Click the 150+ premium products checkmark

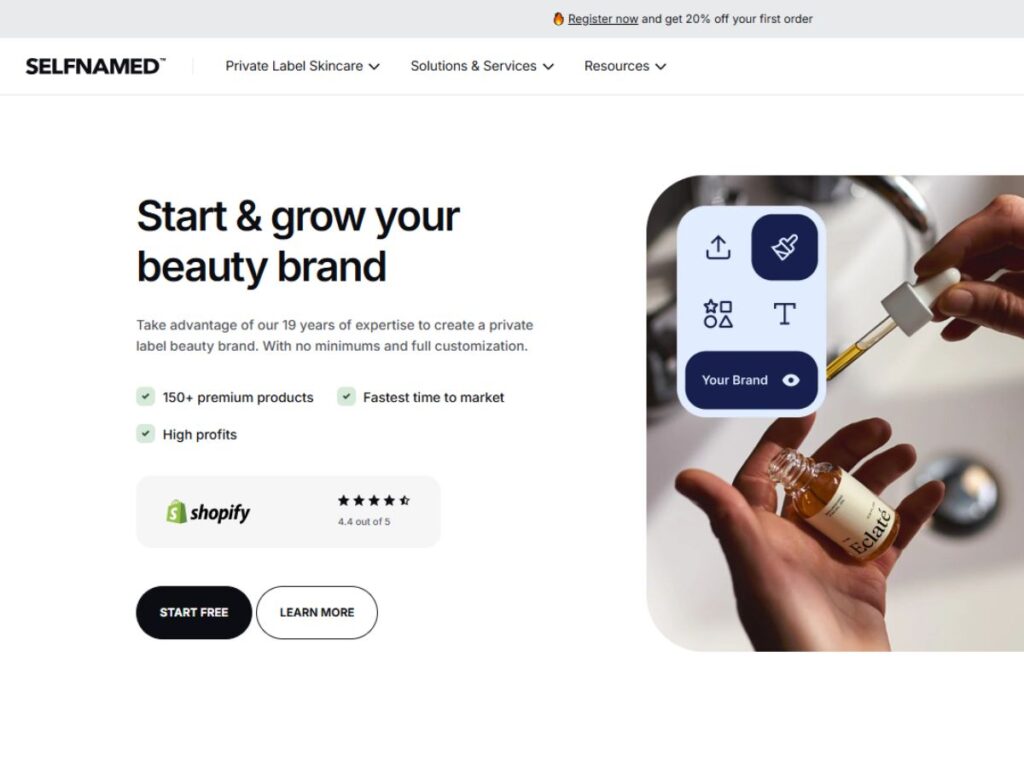[146, 396]
